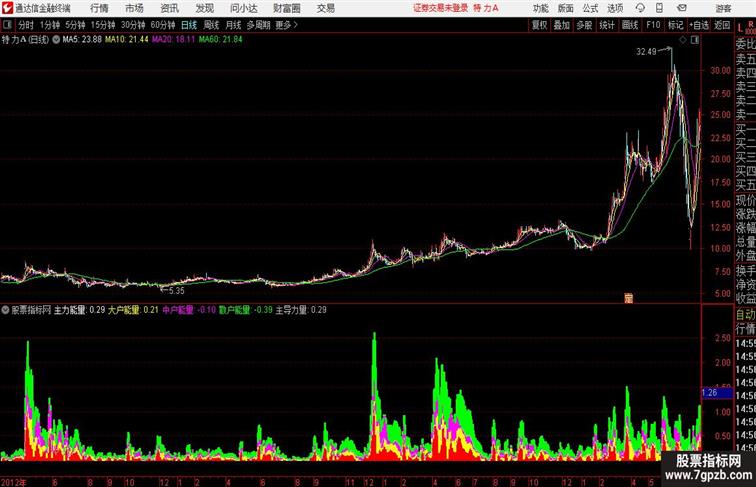Click the 游客 user account label
The width and height of the screenshot is (756, 487).
pos(723,8)
